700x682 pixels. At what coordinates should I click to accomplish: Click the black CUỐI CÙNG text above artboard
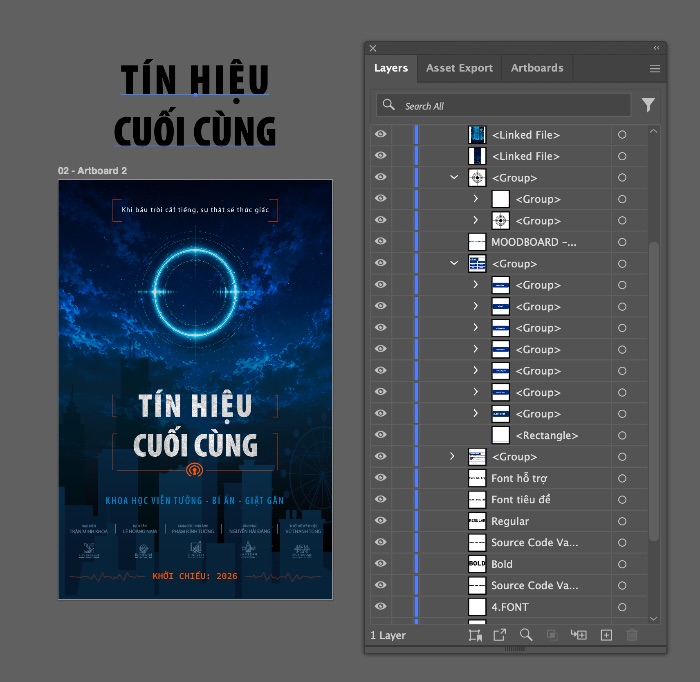click(x=195, y=130)
